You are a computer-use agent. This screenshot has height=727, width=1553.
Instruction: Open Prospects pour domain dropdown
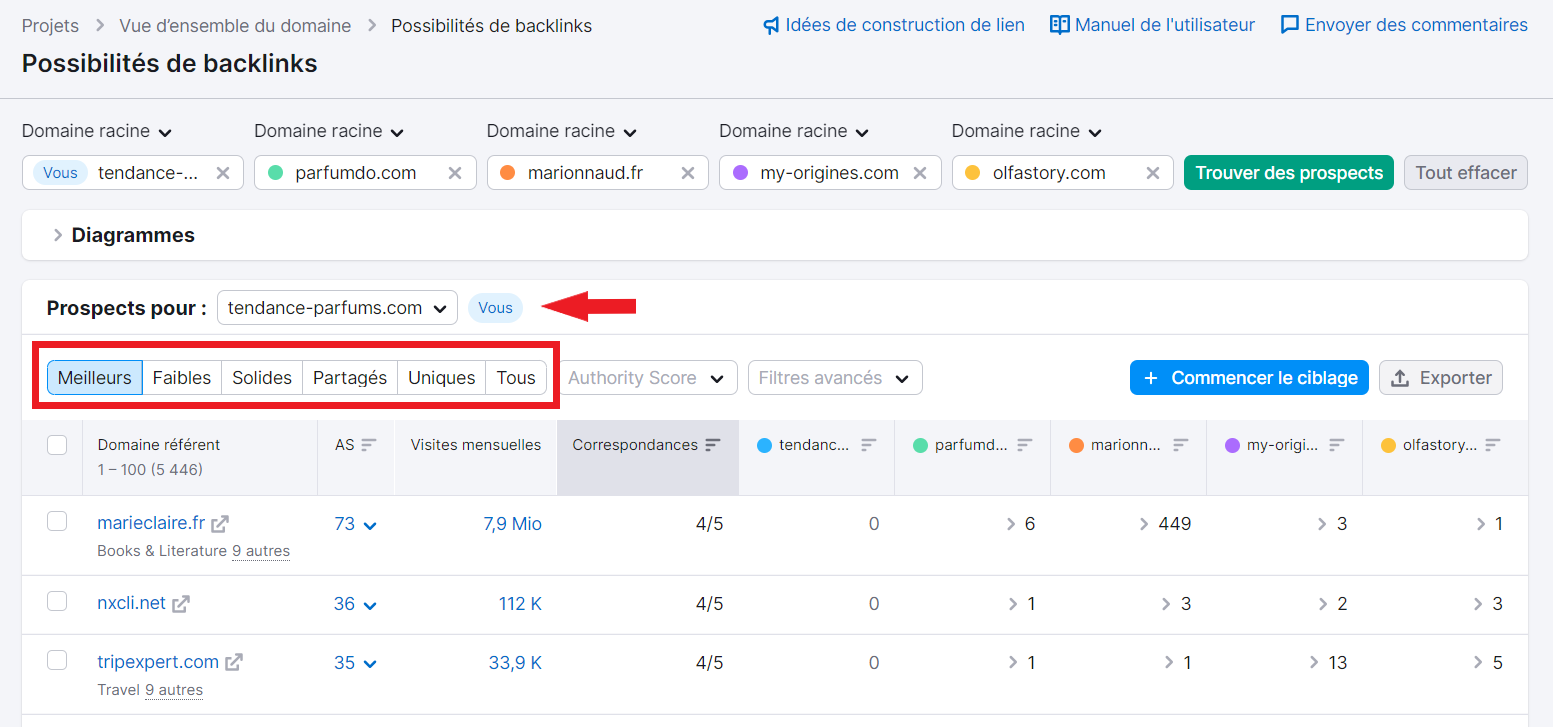tap(337, 308)
